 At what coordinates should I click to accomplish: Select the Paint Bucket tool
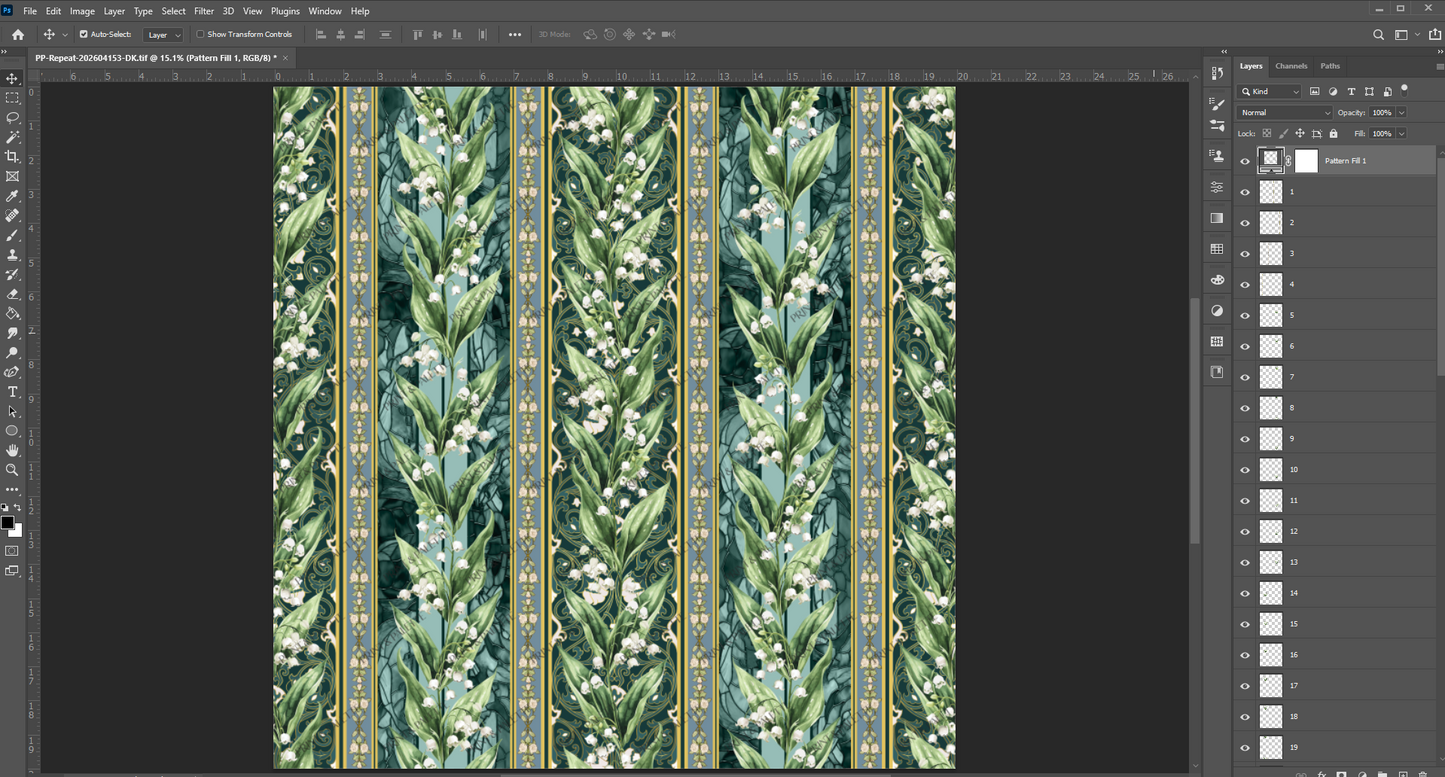pyautogui.click(x=12, y=313)
